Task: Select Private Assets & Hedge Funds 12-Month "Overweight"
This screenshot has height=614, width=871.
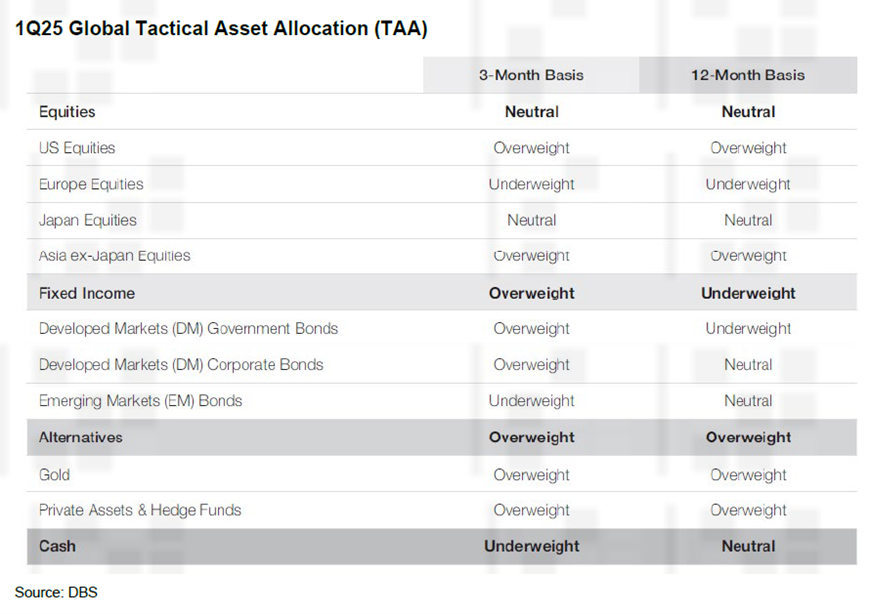Action: [x=748, y=510]
